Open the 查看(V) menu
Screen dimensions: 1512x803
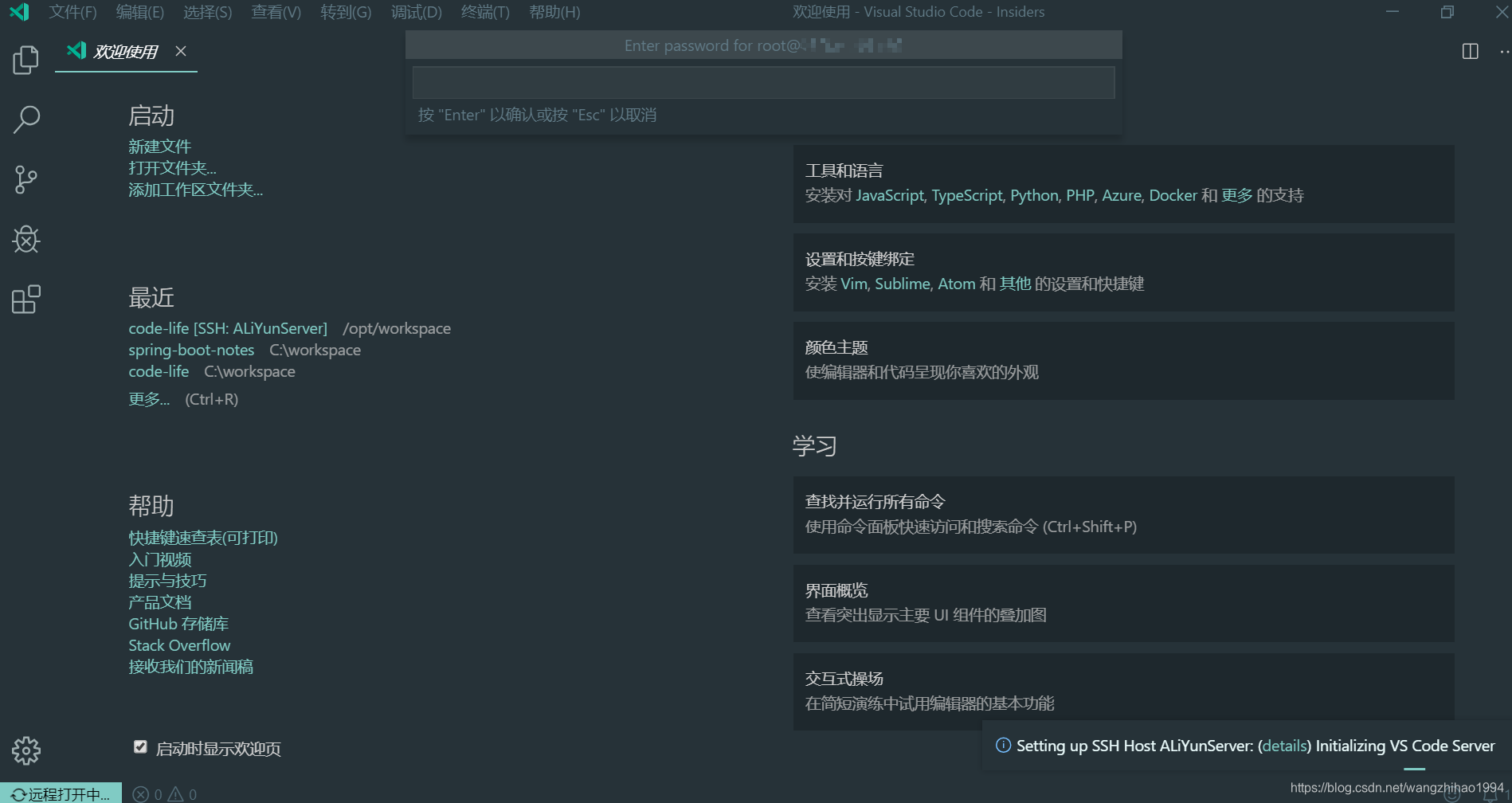(x=276, y=12)
